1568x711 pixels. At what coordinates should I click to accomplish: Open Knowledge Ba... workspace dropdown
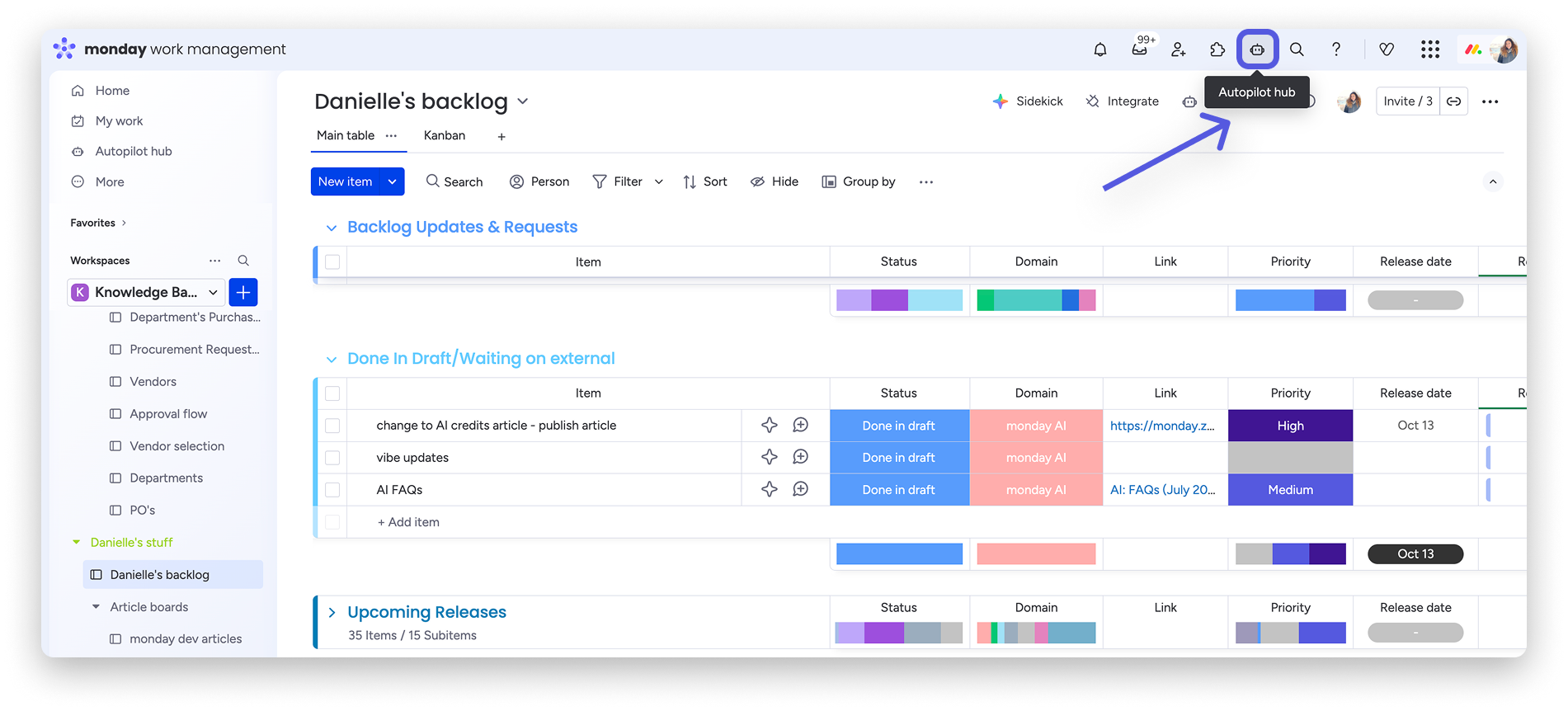coord(146,292)
